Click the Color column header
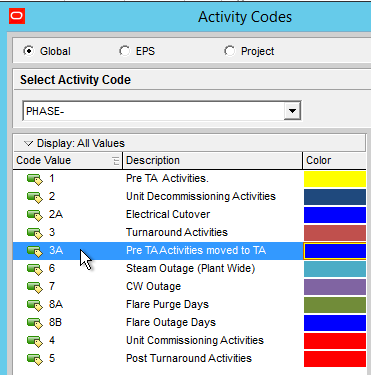The image size is (371, 375). [334, 161]
